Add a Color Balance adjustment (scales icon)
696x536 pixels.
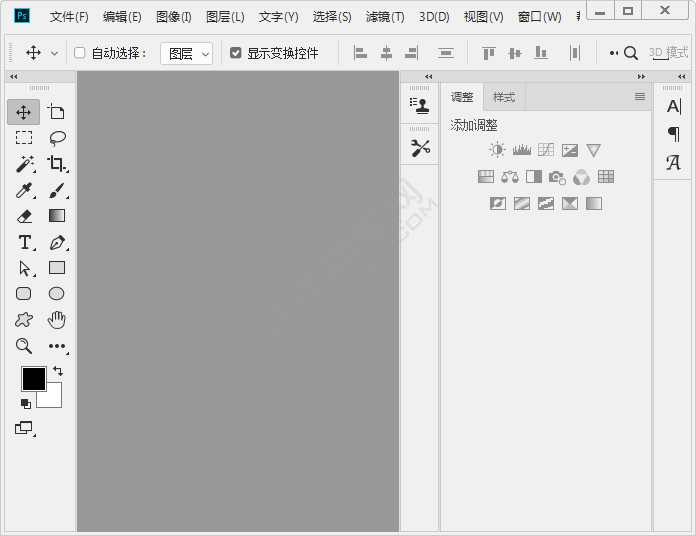point(510,177)
